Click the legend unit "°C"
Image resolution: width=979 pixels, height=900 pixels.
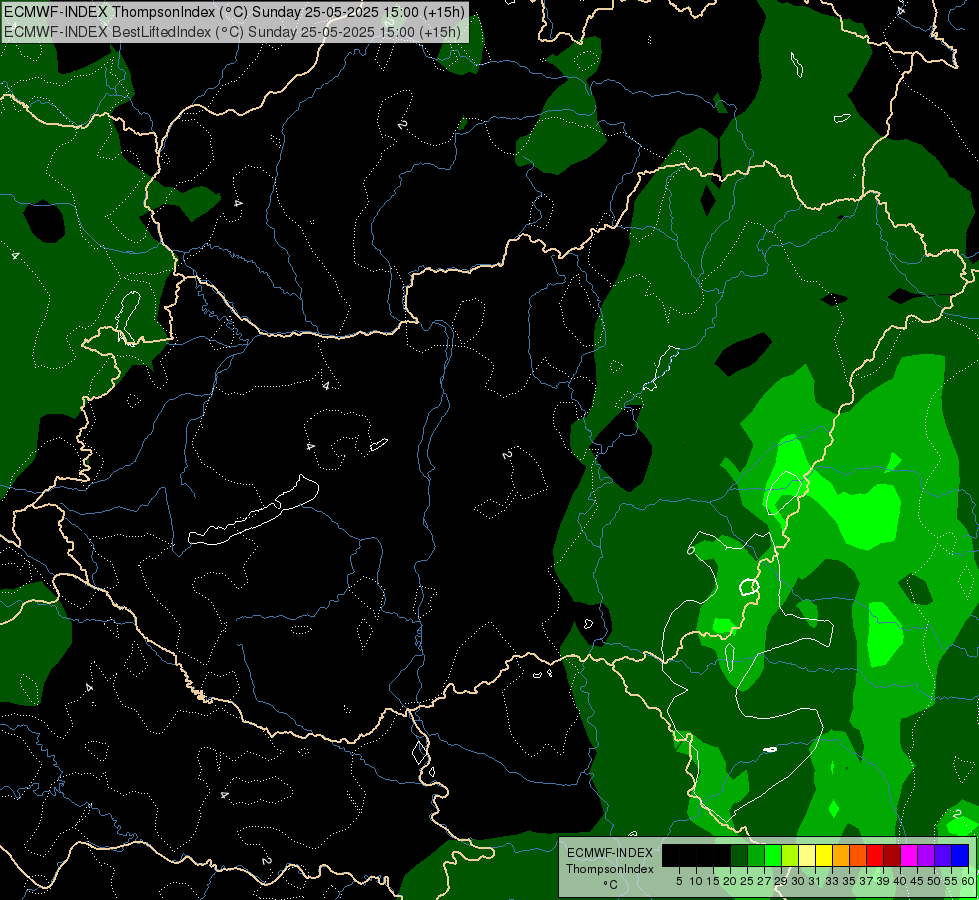tap(611, 884)
